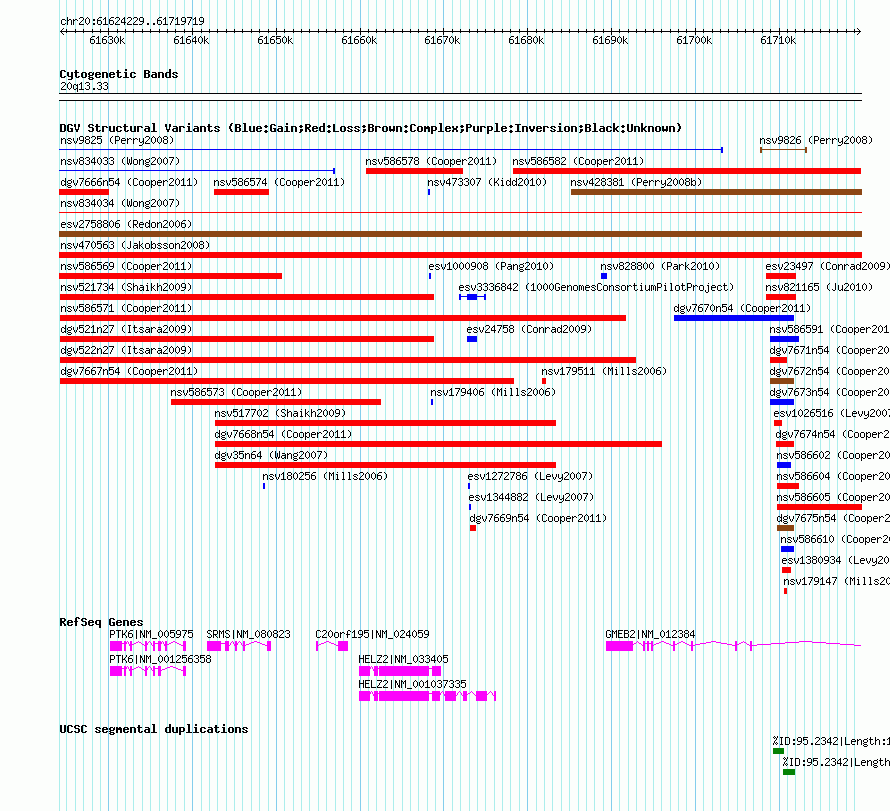Open the dgv521n27 (Itsara2009) label

tap(126, 329)
